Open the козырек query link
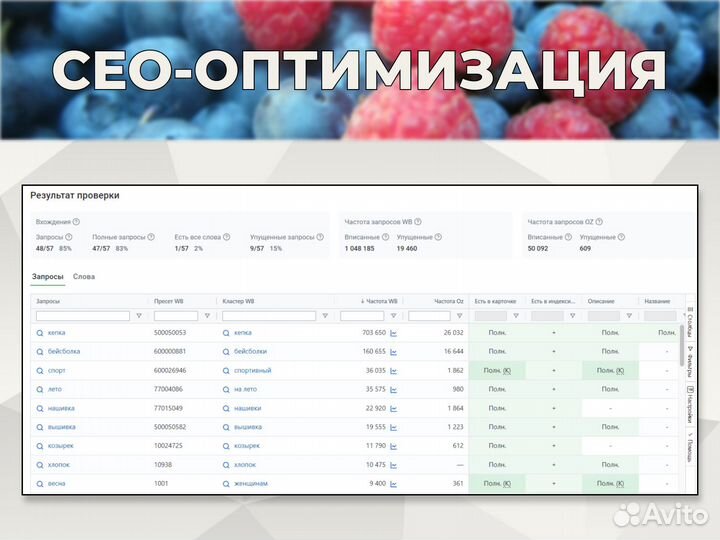 tap(61, 446)
